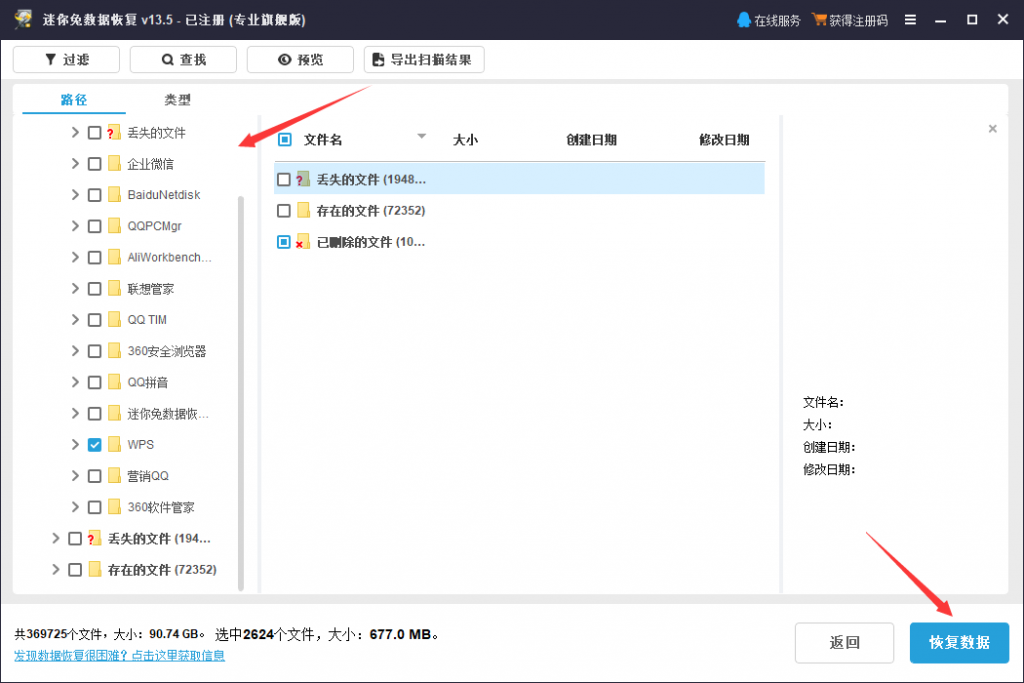The height and width of the screenshot is (683, 1024).
Task: Open 发现数据恢复很困难 help link
Action: (x=120, y=655)
